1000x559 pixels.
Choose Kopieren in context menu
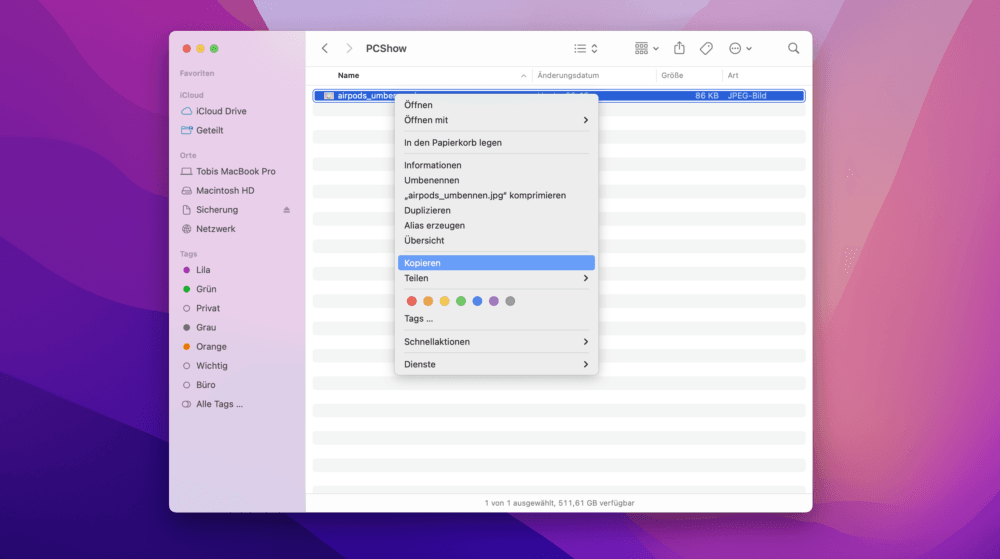click(x=496, y=263)
